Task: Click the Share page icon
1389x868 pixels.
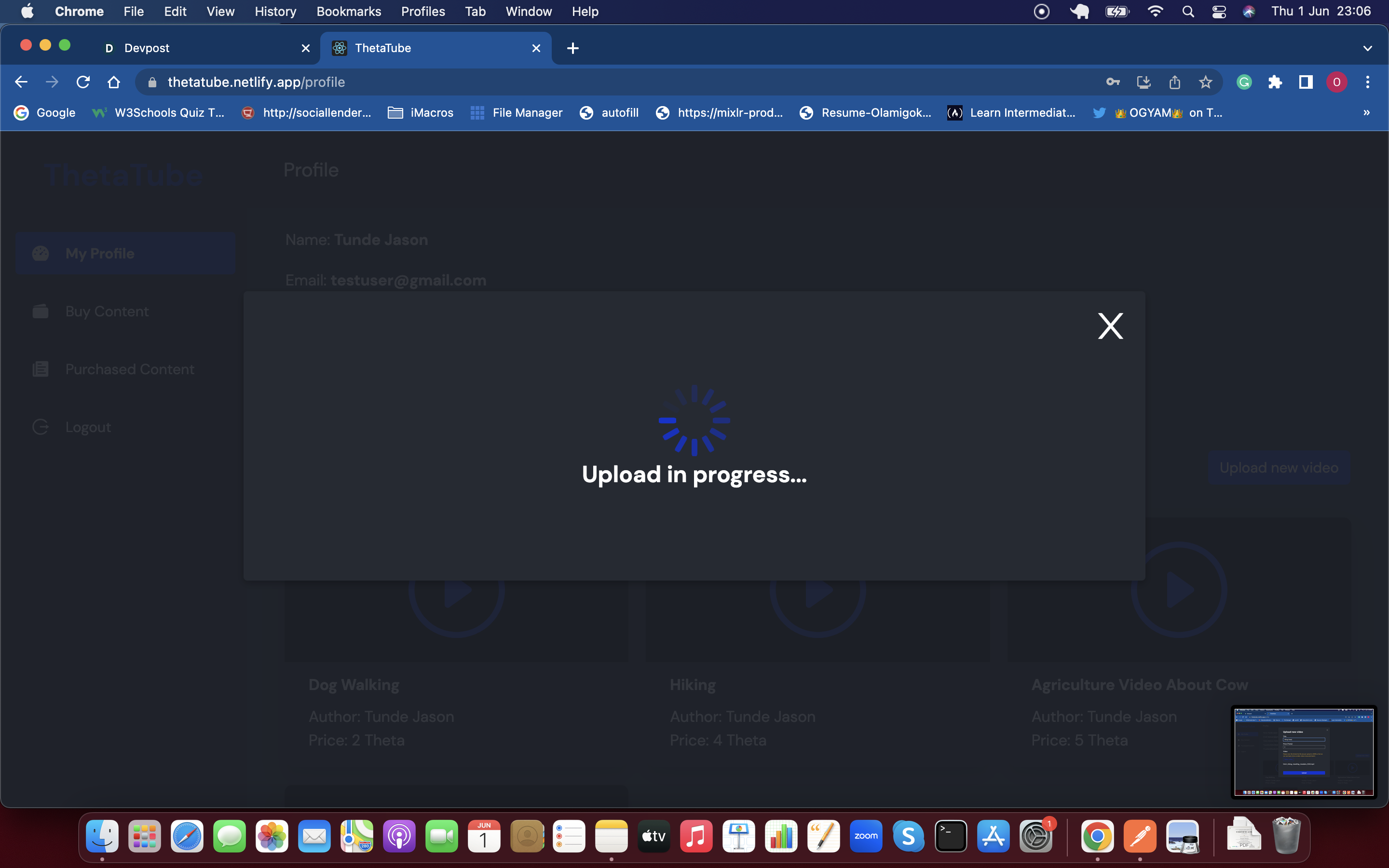Action: [x=1174, y=82]
